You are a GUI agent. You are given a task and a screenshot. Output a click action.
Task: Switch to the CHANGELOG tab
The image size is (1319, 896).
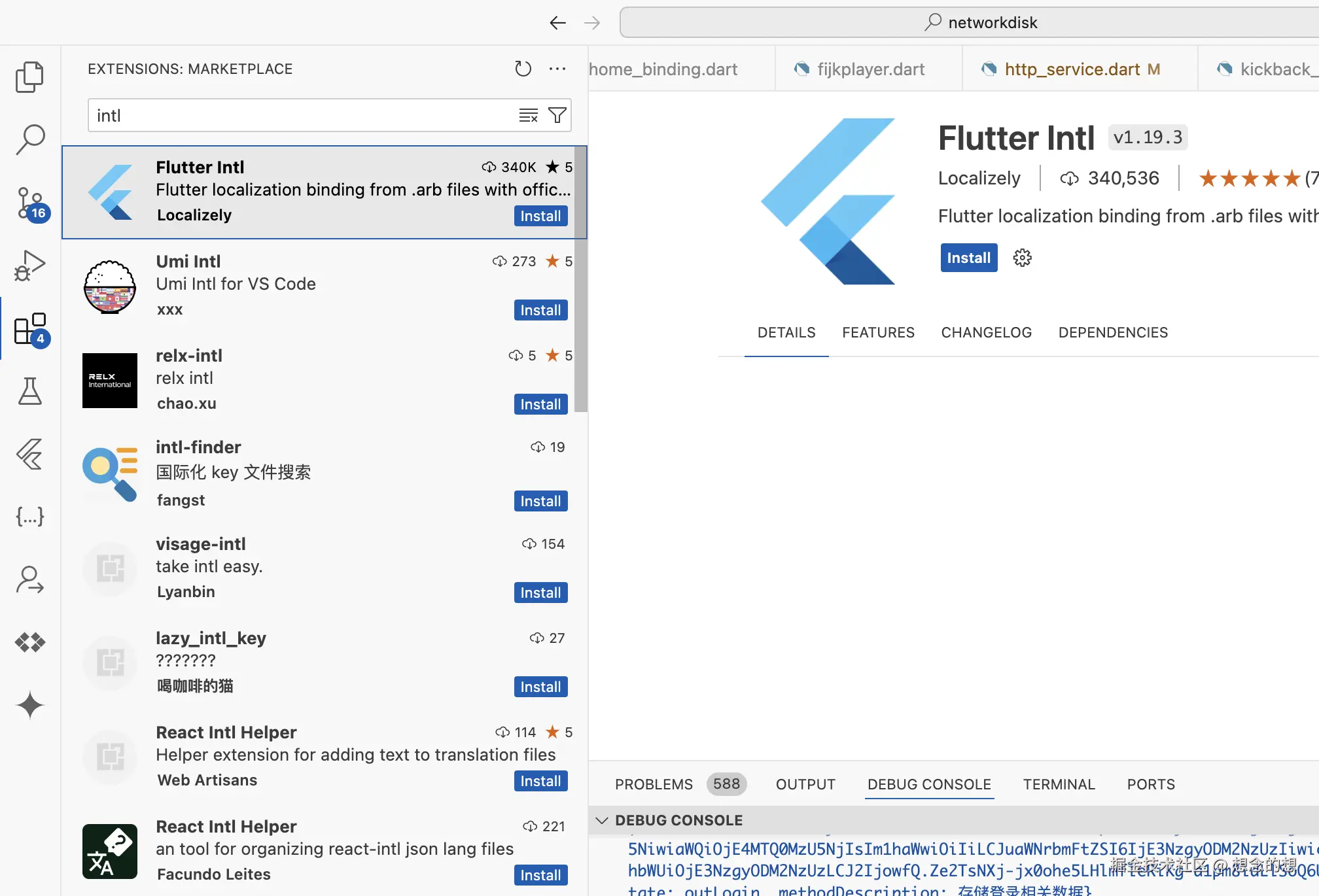986,332
